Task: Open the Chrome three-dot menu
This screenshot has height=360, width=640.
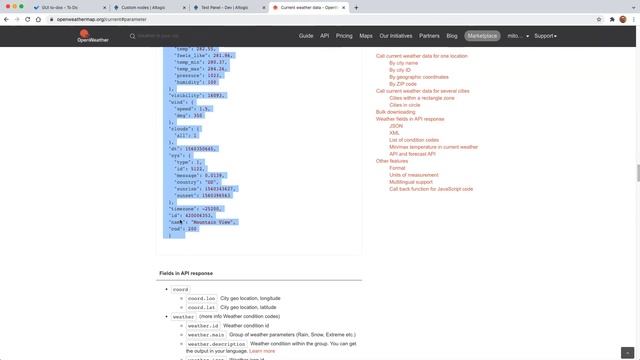Action: pos(634,19)
